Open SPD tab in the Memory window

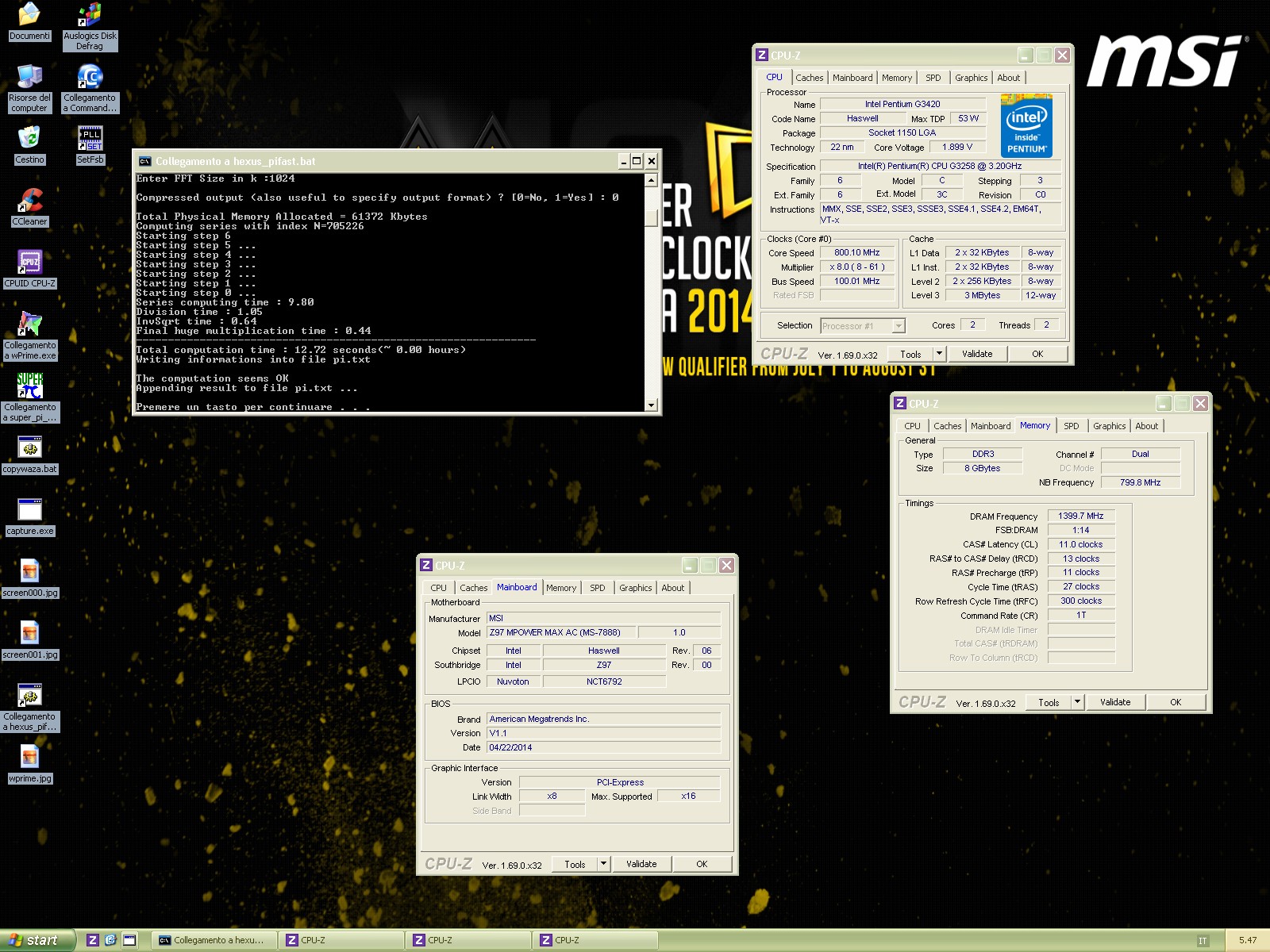coord(1071,426)
